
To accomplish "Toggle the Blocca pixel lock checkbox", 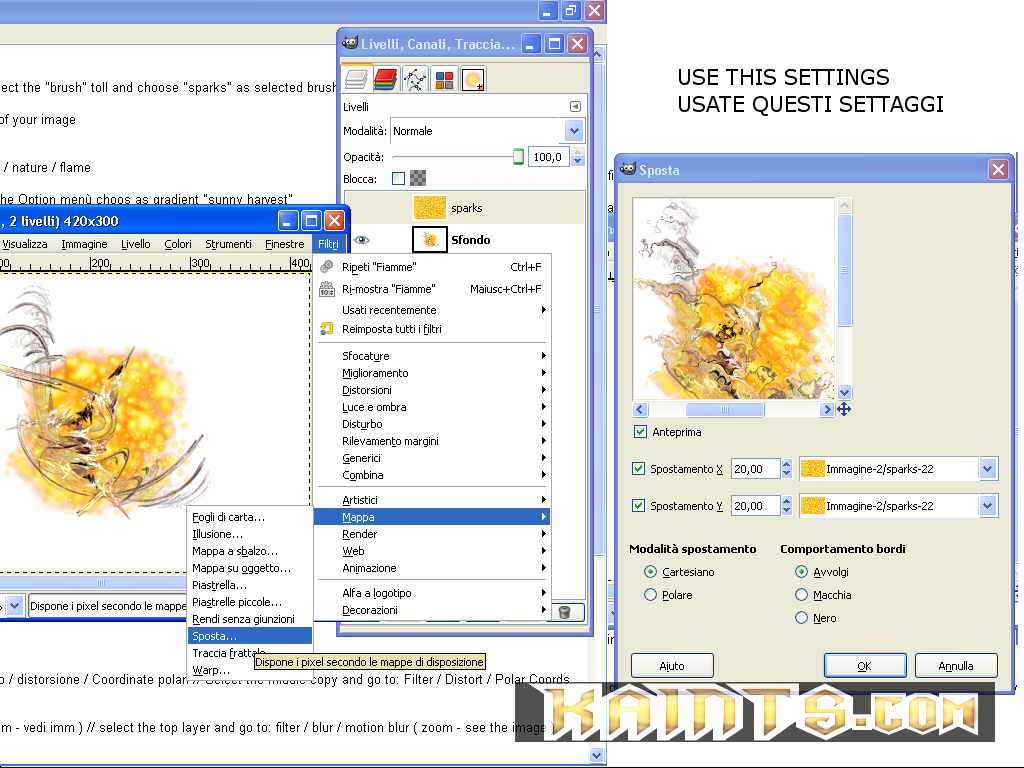I will tap(398, 178).
